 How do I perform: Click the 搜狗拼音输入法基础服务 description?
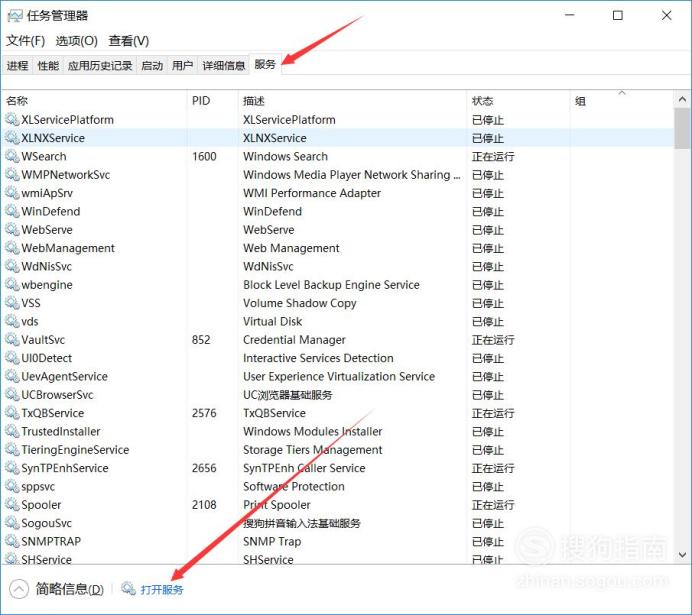click(302, 523)
